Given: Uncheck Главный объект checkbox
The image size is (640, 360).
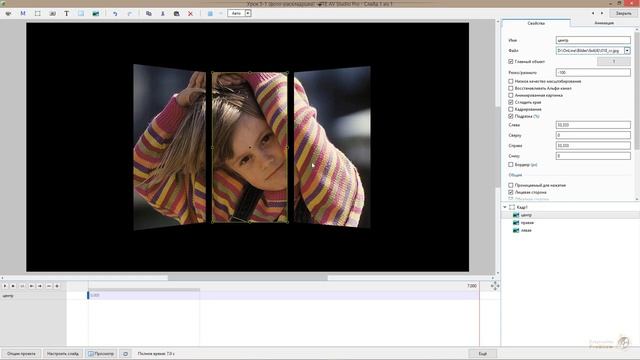Looking at the screenshot, I should coord(511,62).
